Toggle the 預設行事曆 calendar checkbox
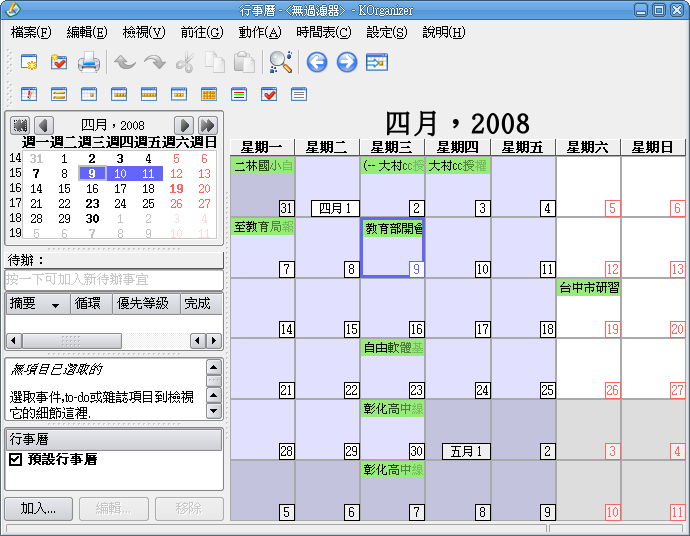Viewport: 690px width, 536px height. point(15,460)
